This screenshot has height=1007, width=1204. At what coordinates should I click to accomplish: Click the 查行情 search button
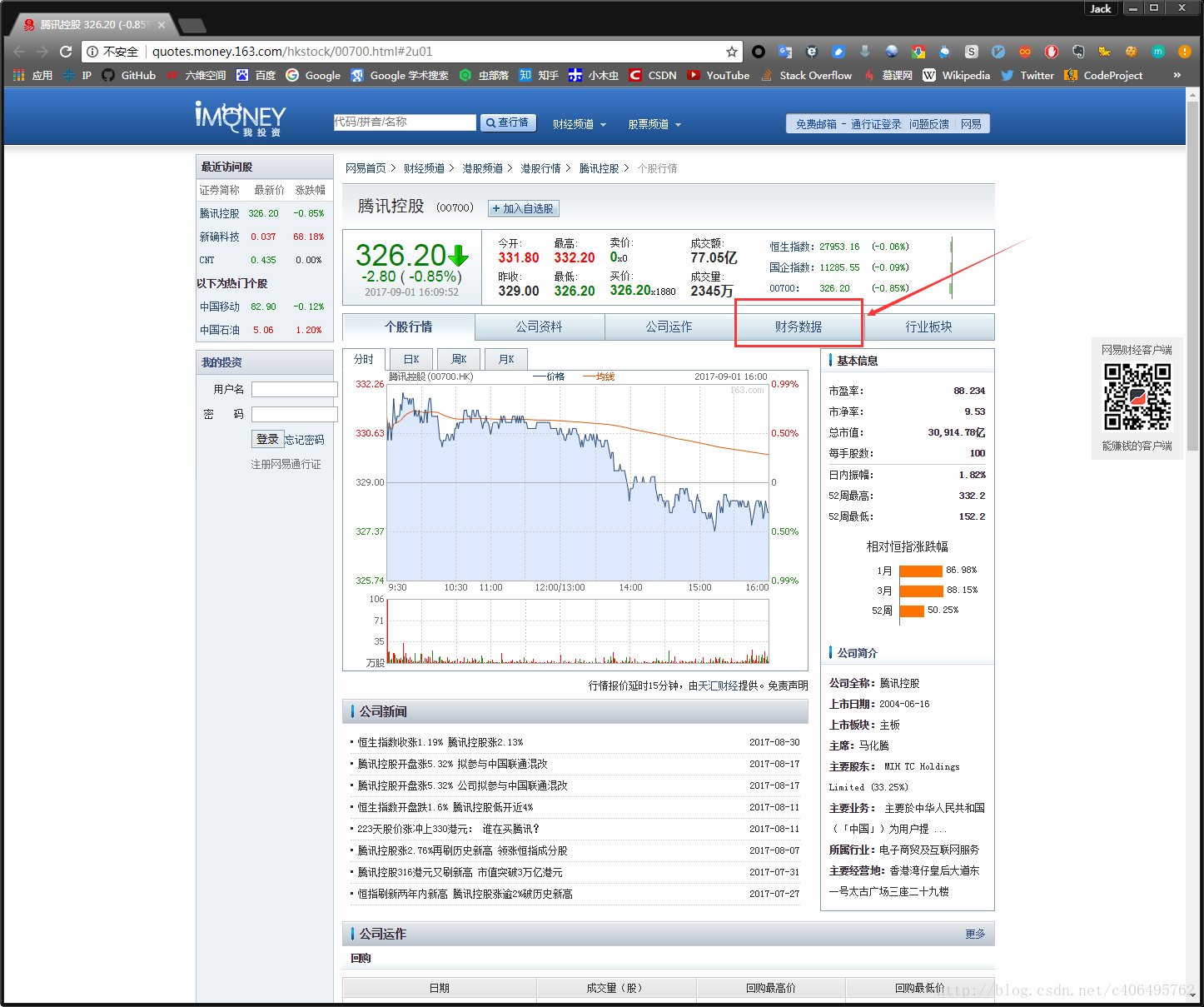508,122
